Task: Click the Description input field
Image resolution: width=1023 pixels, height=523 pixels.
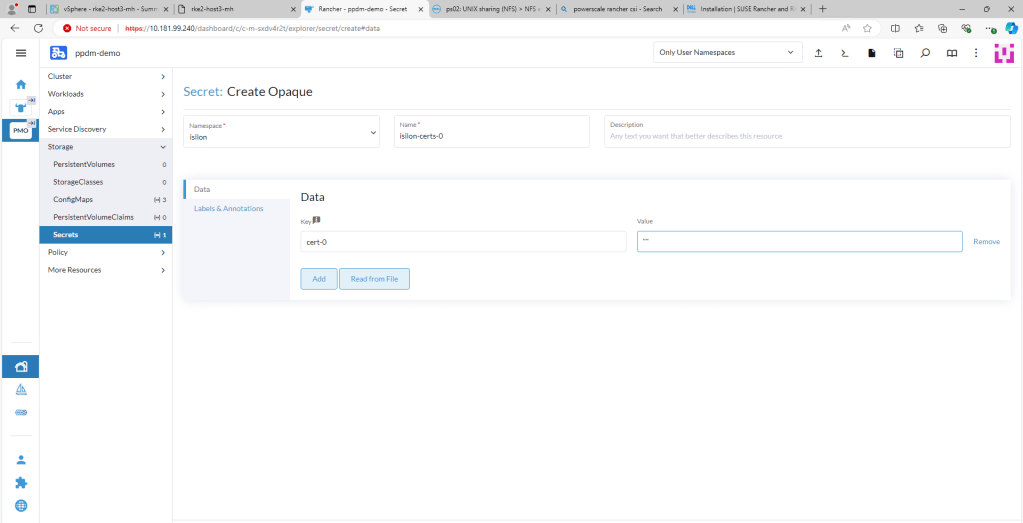Action: coord(806,135)
